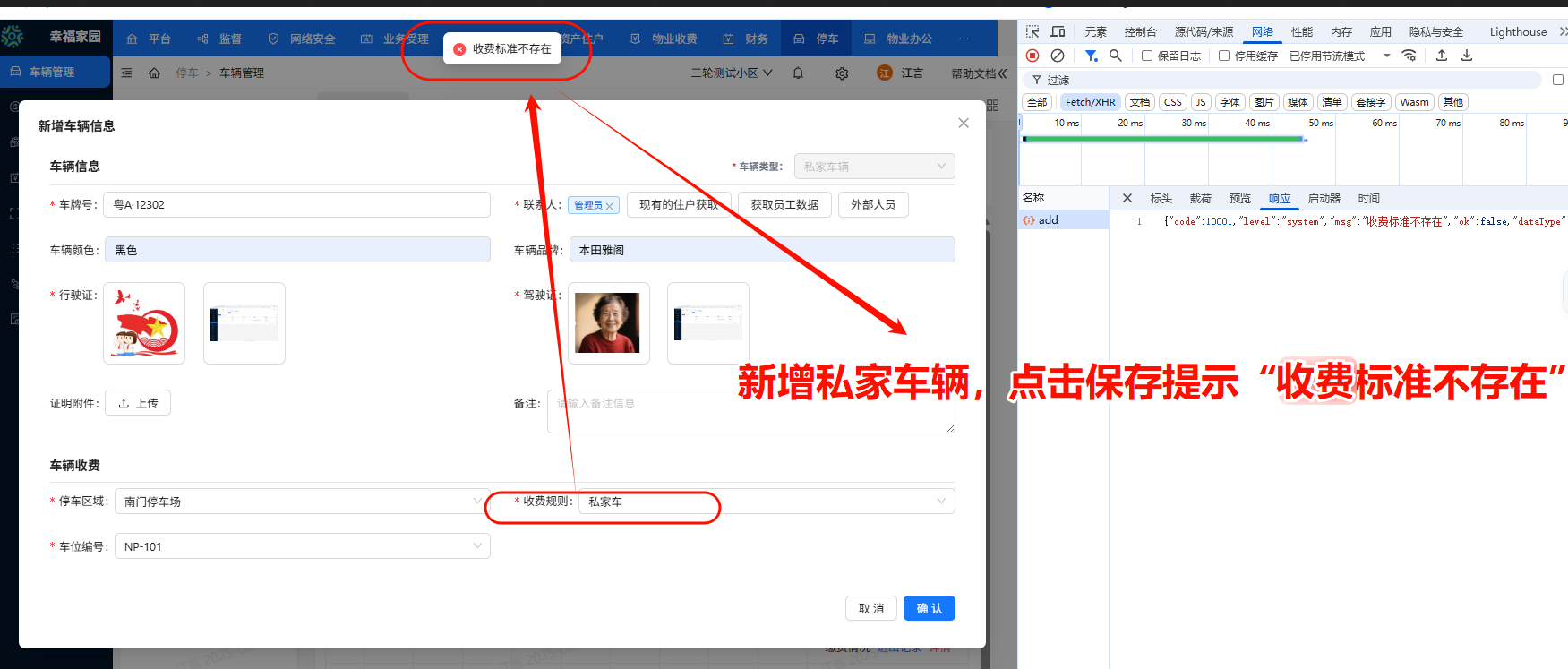Click the DevTools inspect element icon

point(1032,31)
